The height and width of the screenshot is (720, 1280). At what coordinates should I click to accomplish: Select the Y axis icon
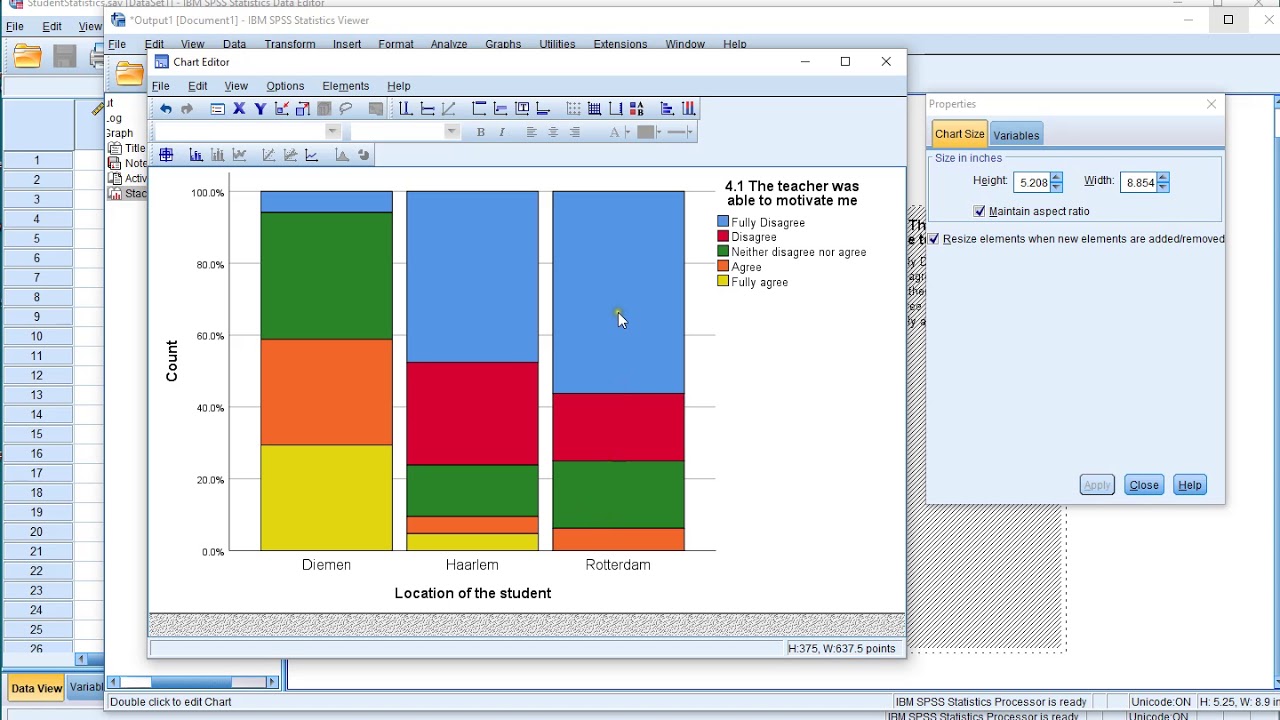260,109
